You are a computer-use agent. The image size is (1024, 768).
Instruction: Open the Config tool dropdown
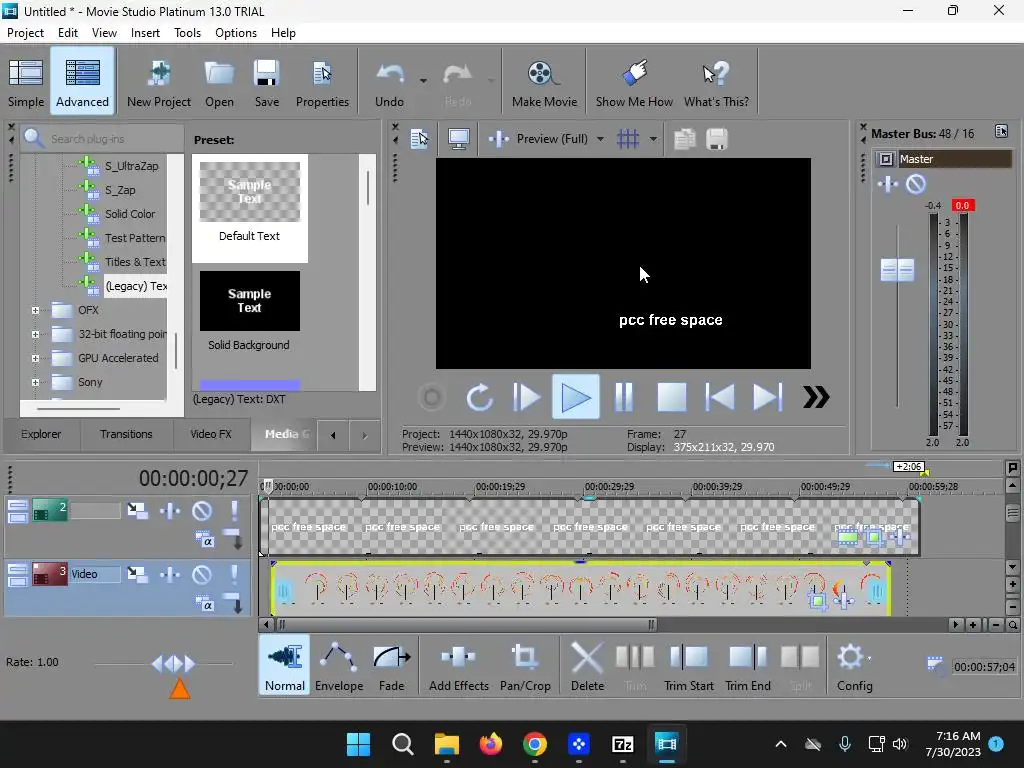coord(869,658)
